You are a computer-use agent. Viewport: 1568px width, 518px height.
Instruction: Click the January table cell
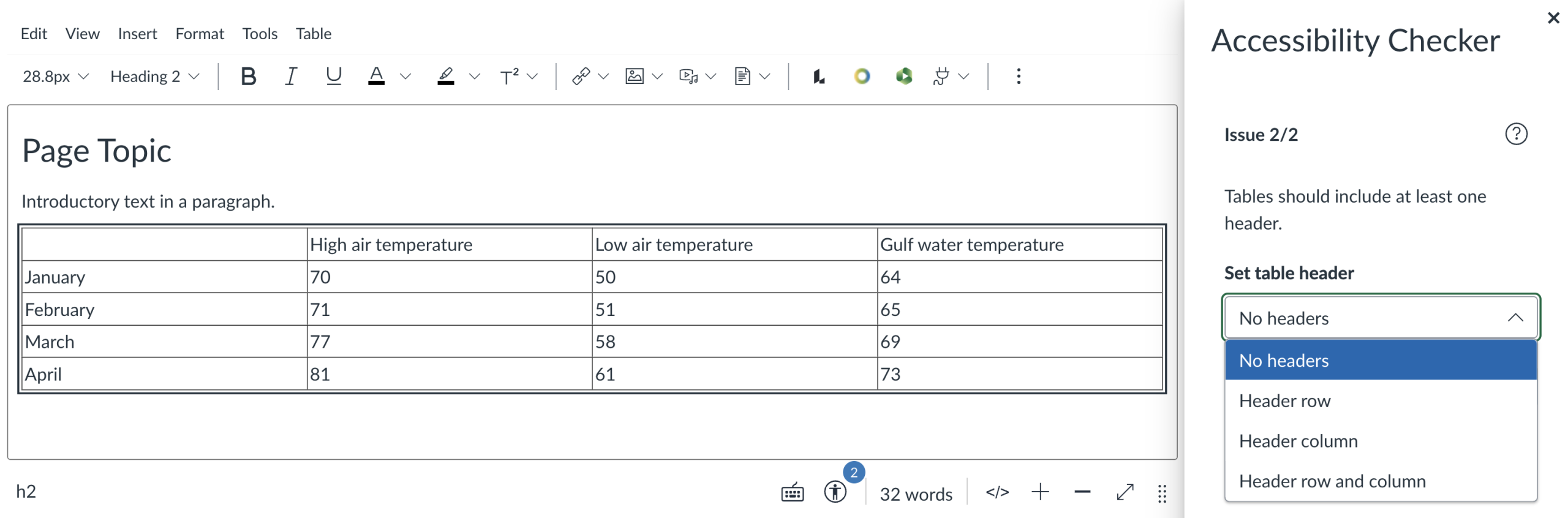point(164,277)
